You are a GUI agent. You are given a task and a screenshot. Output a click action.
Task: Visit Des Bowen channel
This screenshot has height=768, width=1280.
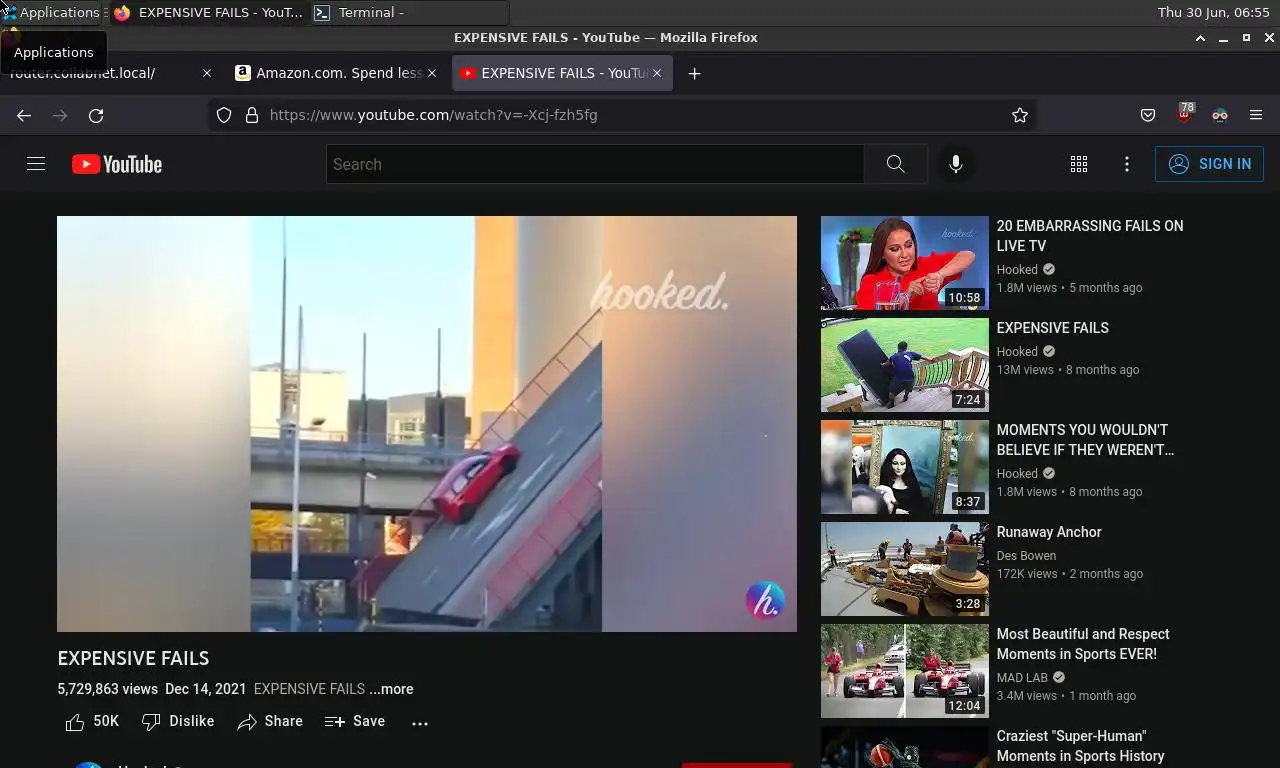point(1026,556)
